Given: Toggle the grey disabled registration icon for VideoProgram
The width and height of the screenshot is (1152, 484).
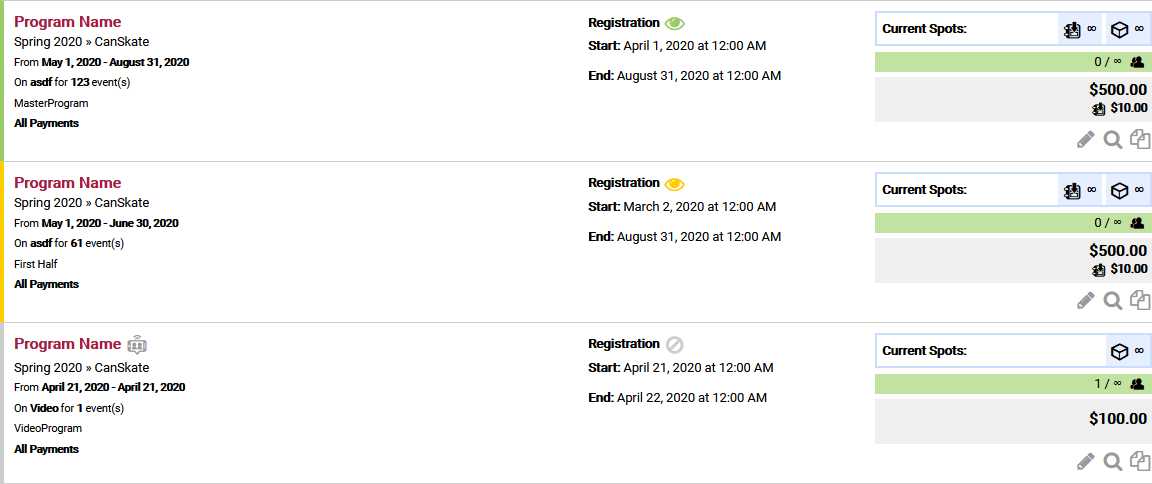Looking at the screenshot, I should click(x=675, y=345).
